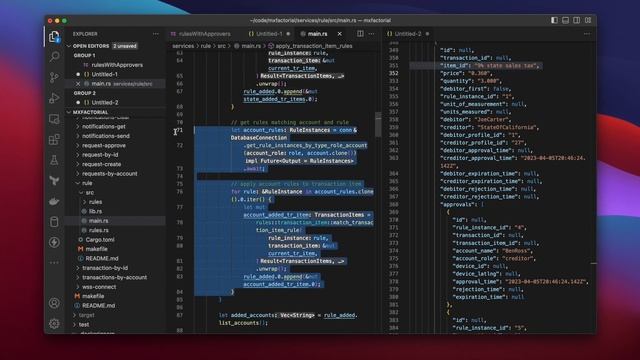Switch to the main.rs editor tab
Screen dimensions: 640x360
click(x=317, y=34)
